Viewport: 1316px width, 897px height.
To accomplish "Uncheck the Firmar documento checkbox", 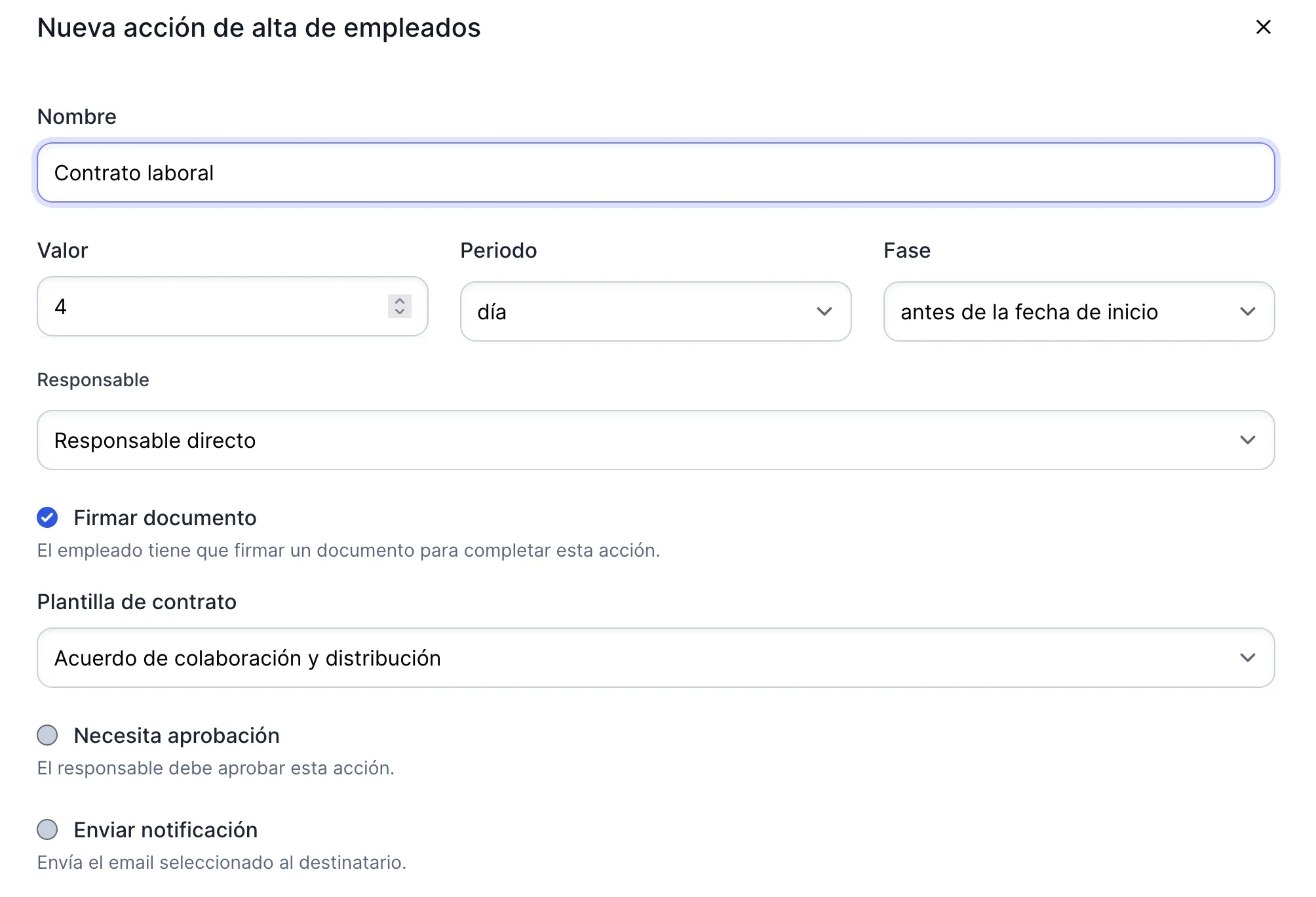I will 47,518.
